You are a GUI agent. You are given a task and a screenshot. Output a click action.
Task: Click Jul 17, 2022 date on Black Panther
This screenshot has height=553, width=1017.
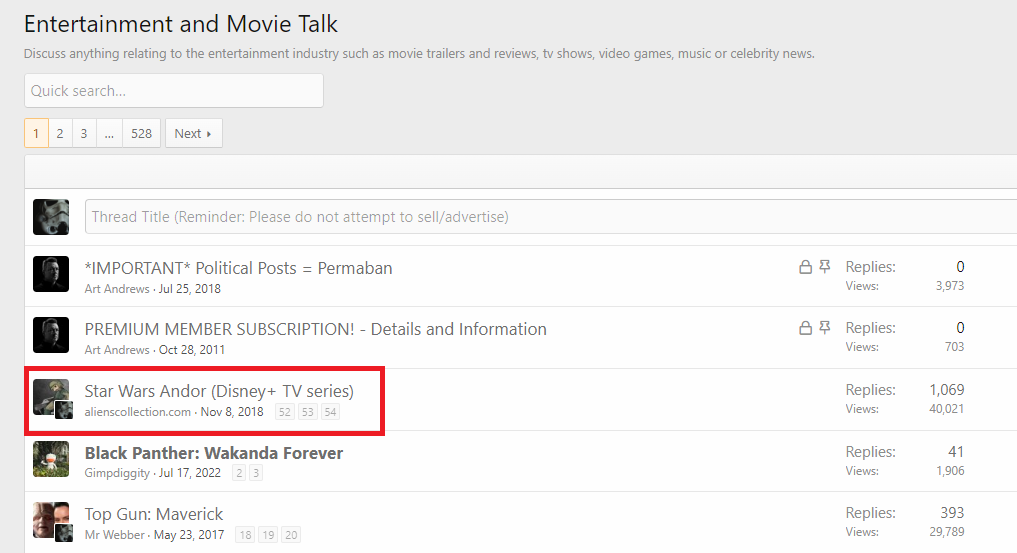(190, 473)
